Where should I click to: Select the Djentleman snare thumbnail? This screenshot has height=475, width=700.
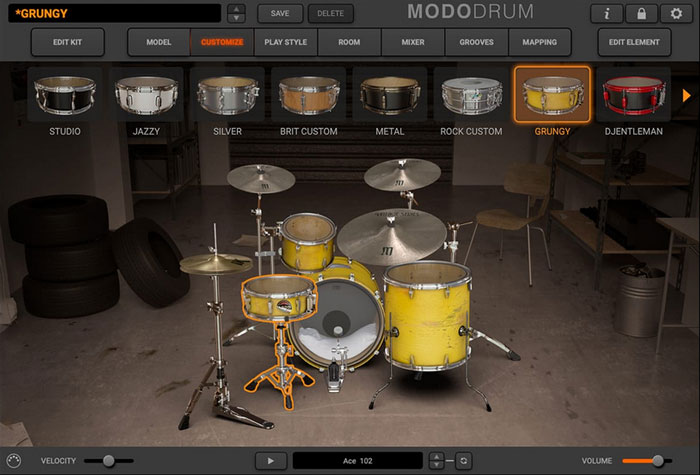point(634,102)
